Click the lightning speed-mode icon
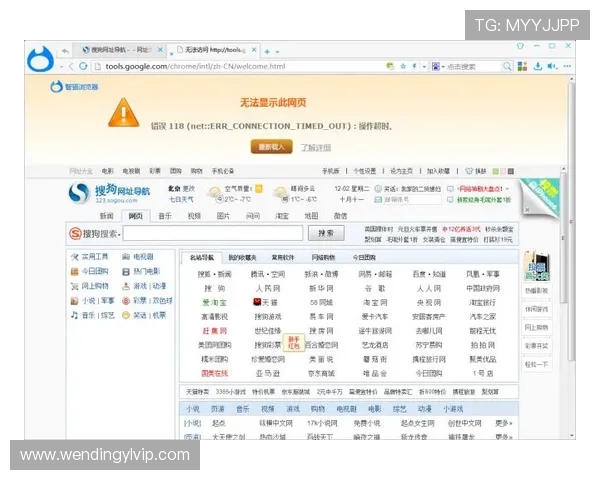The width and height of the screenshot is (600, 480). click(x=414, y=66)
